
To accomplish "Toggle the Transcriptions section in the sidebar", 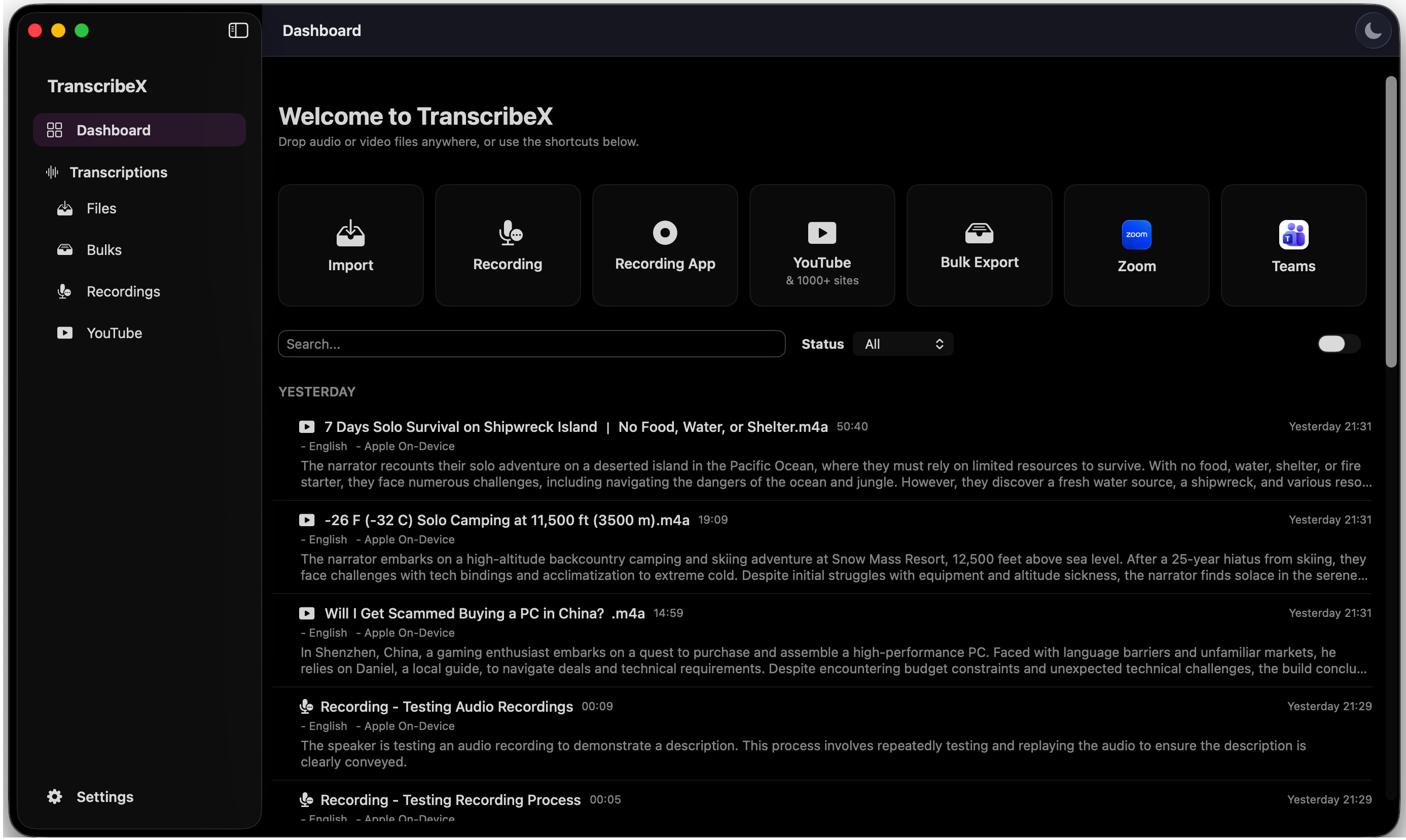I will pos(118,172).
